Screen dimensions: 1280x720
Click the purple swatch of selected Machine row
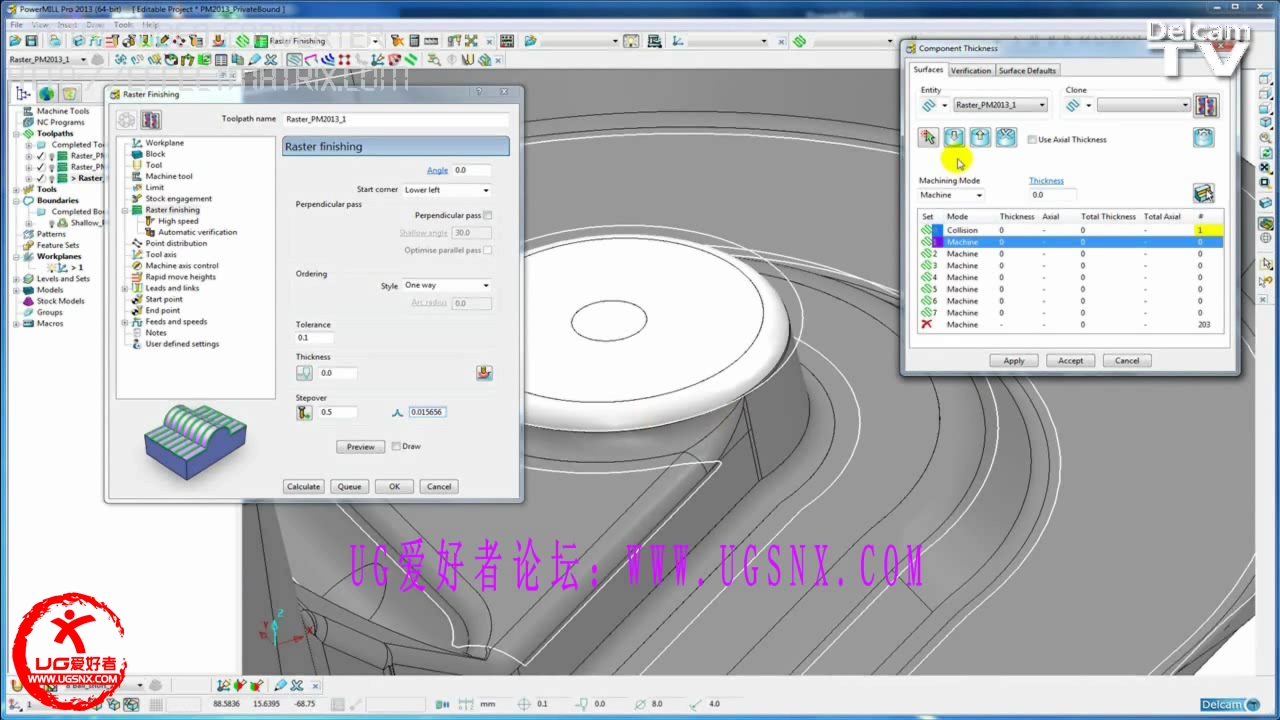pos(937,242)
